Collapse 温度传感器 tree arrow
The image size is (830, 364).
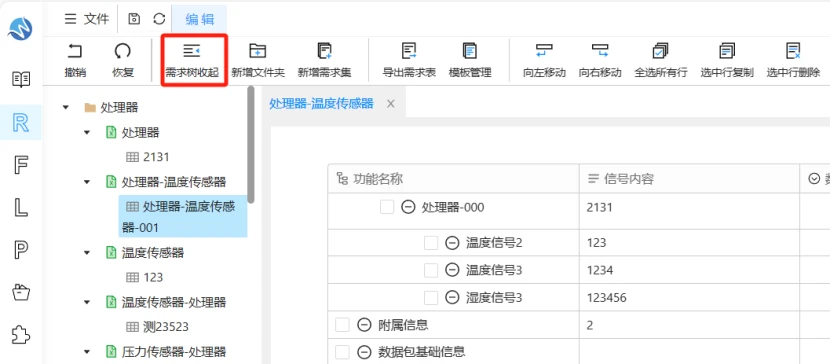click(x=87, y=253)
